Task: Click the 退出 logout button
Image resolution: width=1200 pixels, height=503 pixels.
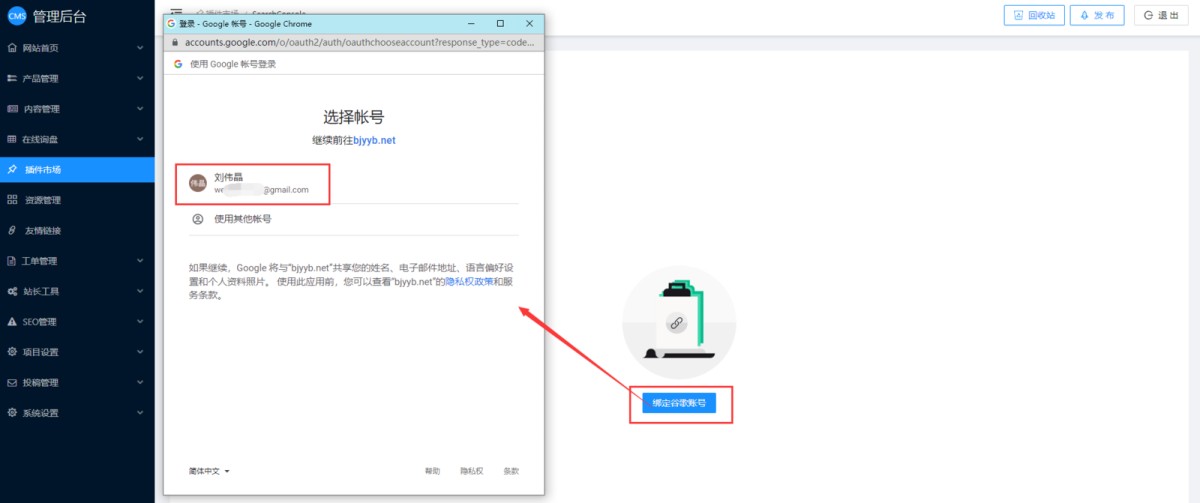Action: (x=1161, y=15)
